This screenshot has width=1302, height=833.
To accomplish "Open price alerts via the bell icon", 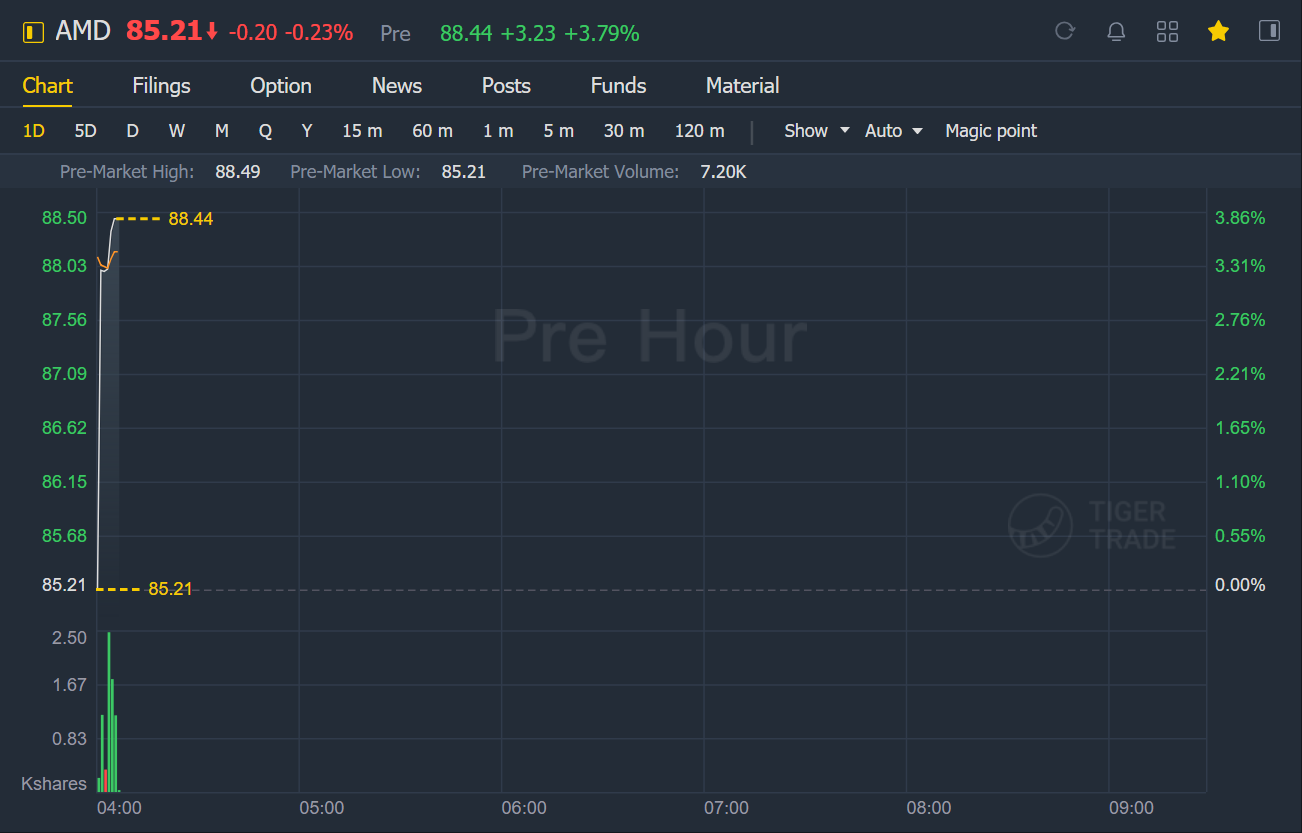I will tap(1116, 31).
